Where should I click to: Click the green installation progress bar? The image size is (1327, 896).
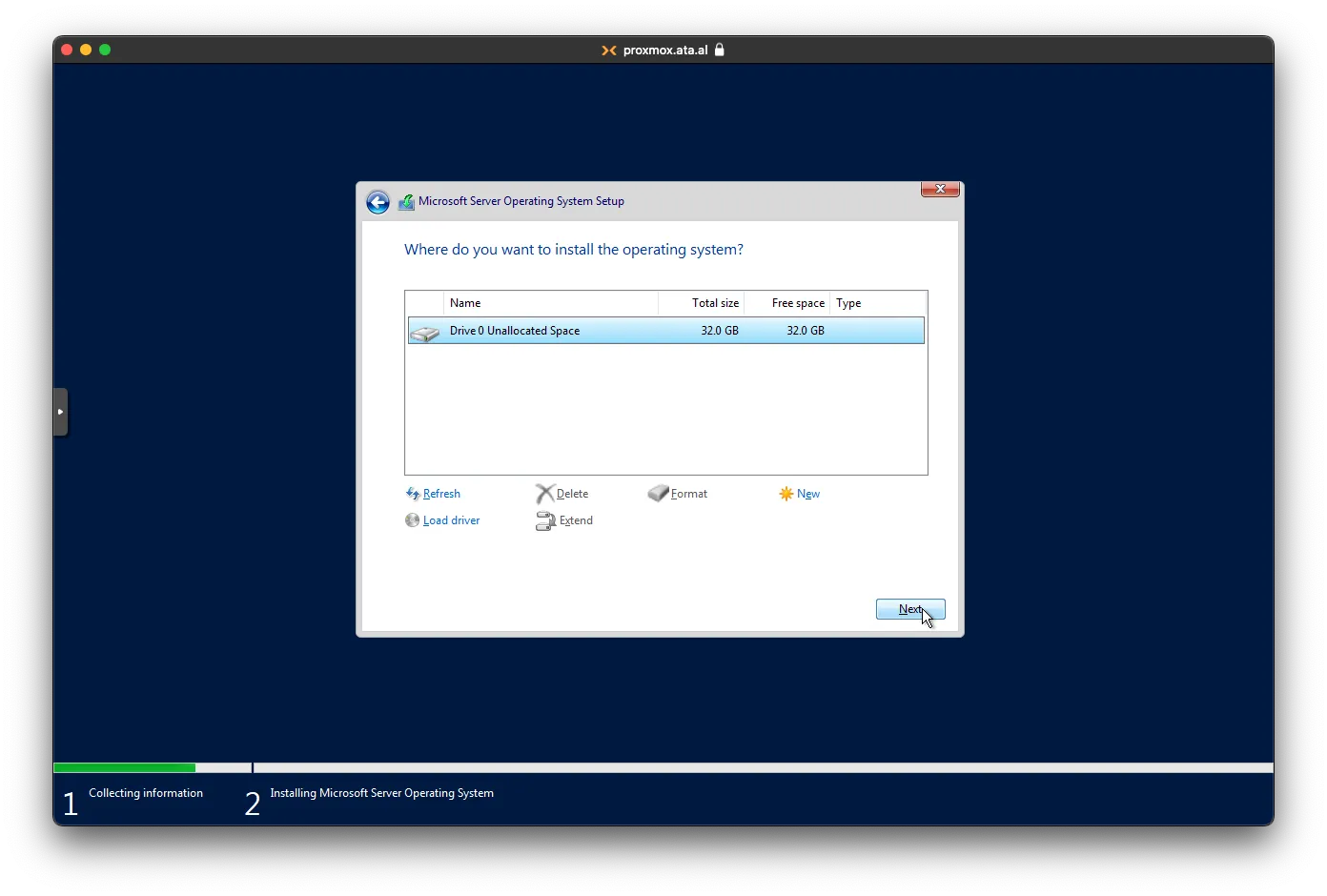(125, 767)
